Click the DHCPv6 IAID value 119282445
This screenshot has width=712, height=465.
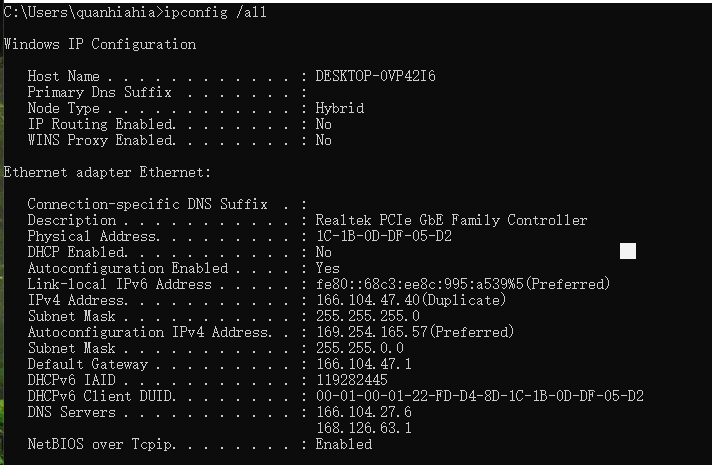(352, 380)
